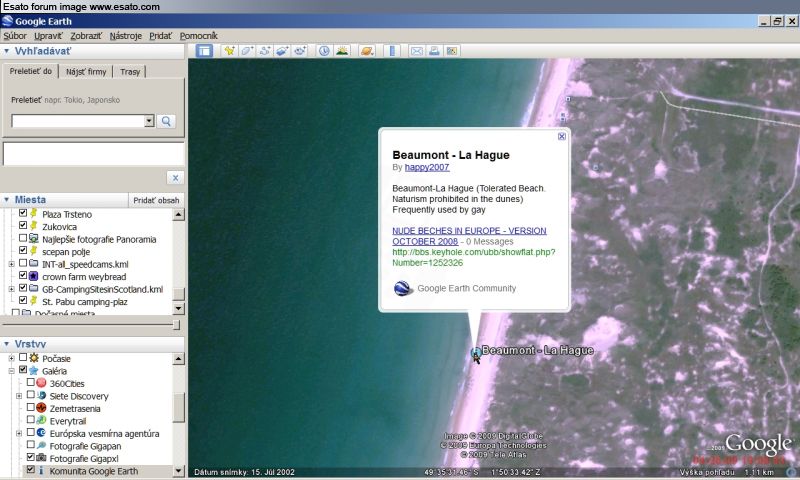Viewport: 800px width, 480px height.
Task: Click the Zemetrasenia earthquake icon
Action: 41,408
